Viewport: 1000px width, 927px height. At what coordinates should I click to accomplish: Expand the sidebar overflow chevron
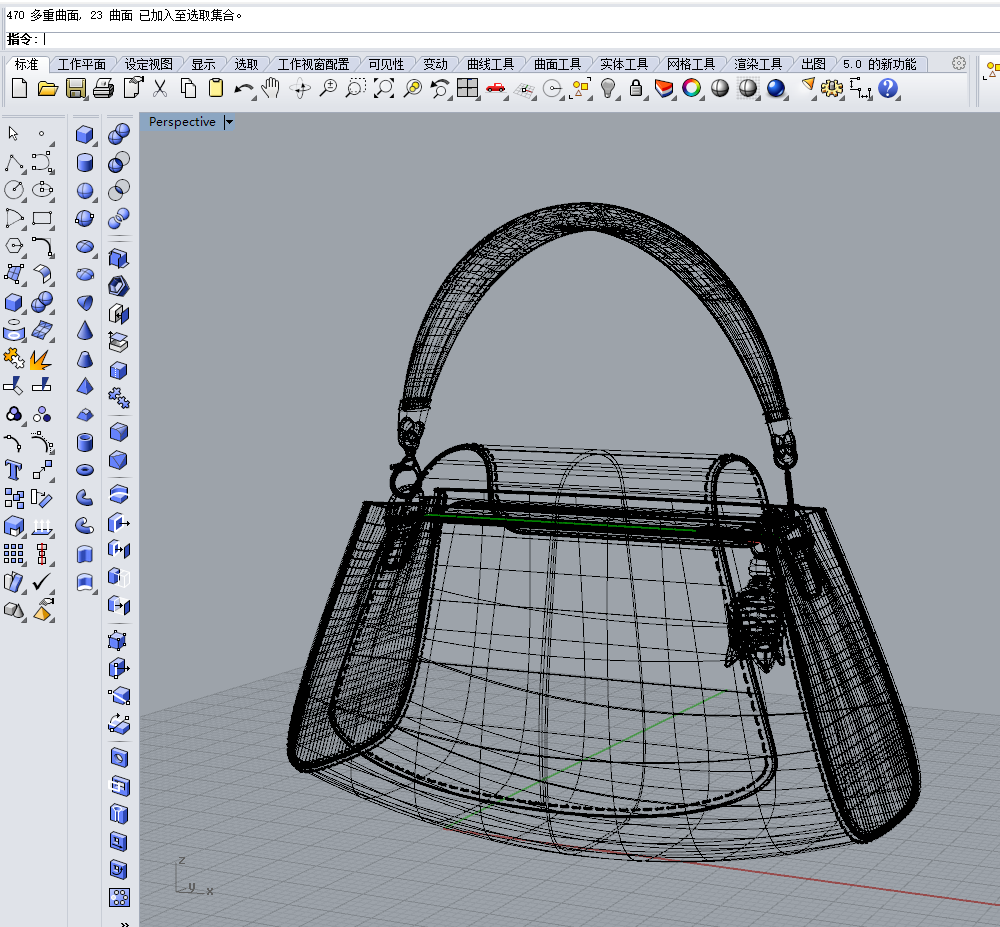[x=125, y=923]
